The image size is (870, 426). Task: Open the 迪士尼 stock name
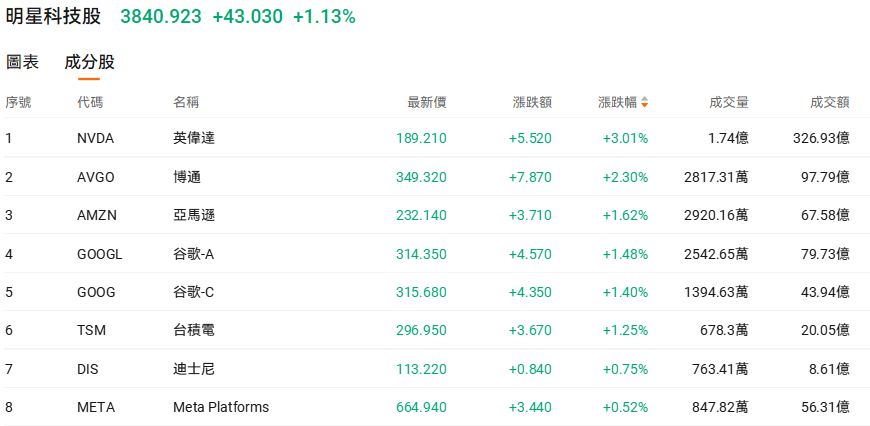193,369
